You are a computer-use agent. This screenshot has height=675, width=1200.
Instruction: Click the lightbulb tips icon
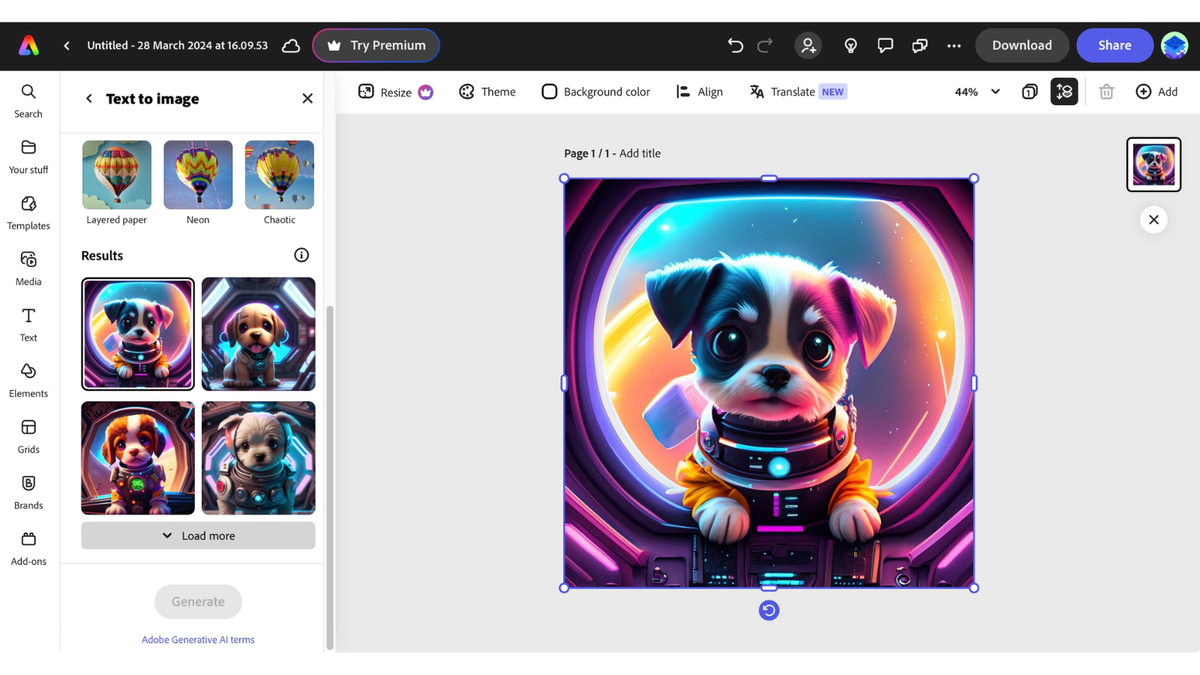click(x=850, y=45)
